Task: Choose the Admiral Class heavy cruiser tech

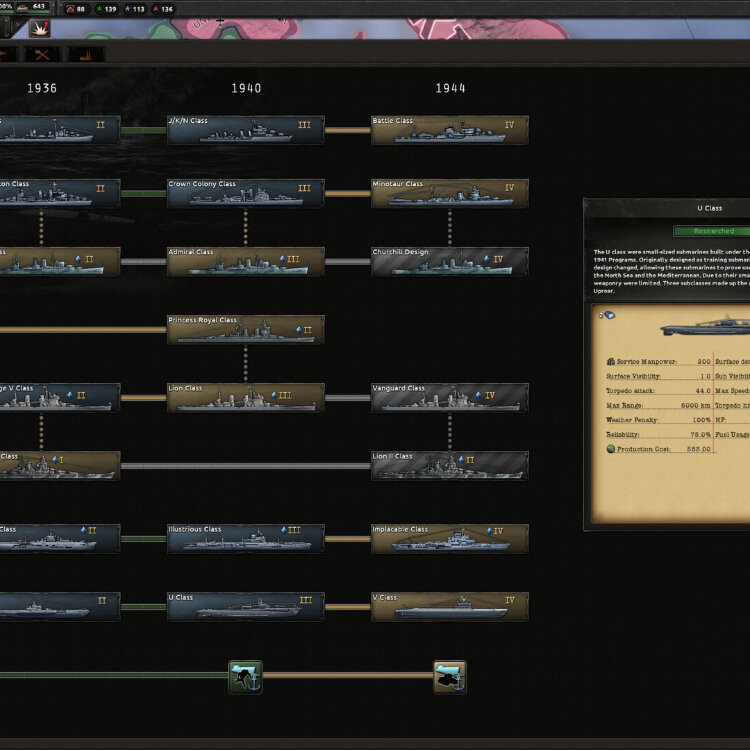Action: point(245,262)
